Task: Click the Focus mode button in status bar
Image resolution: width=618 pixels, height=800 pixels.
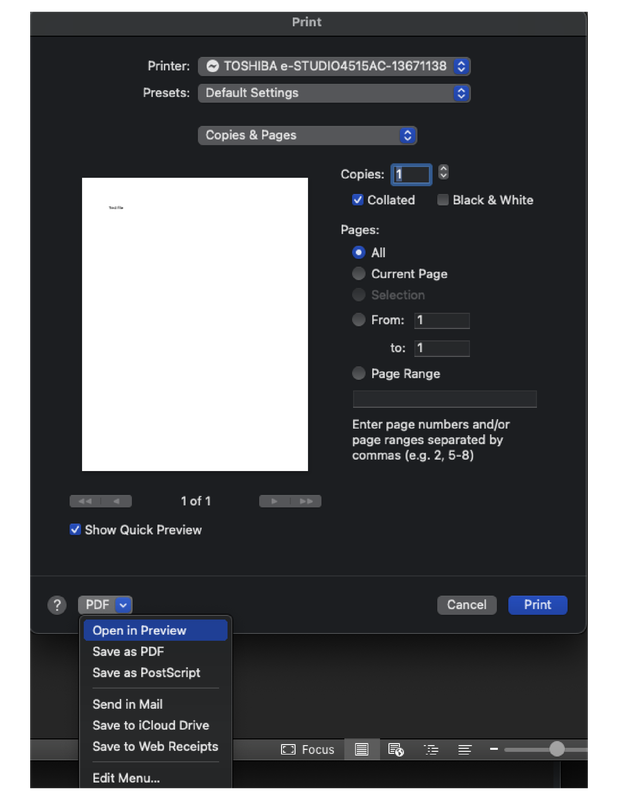Action: pyautogui.click(x=308, y=749)
